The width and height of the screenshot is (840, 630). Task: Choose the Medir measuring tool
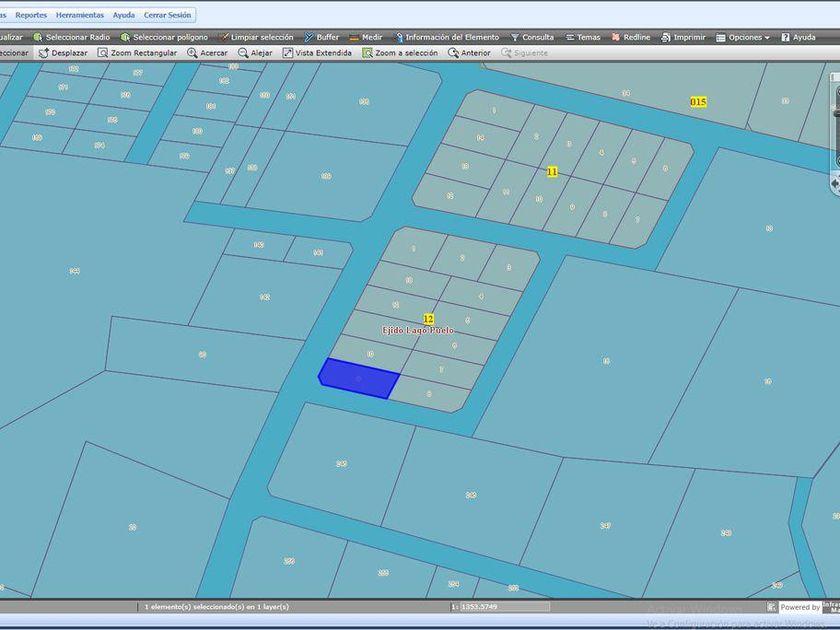pyautogui.click(x=366, y=37)
